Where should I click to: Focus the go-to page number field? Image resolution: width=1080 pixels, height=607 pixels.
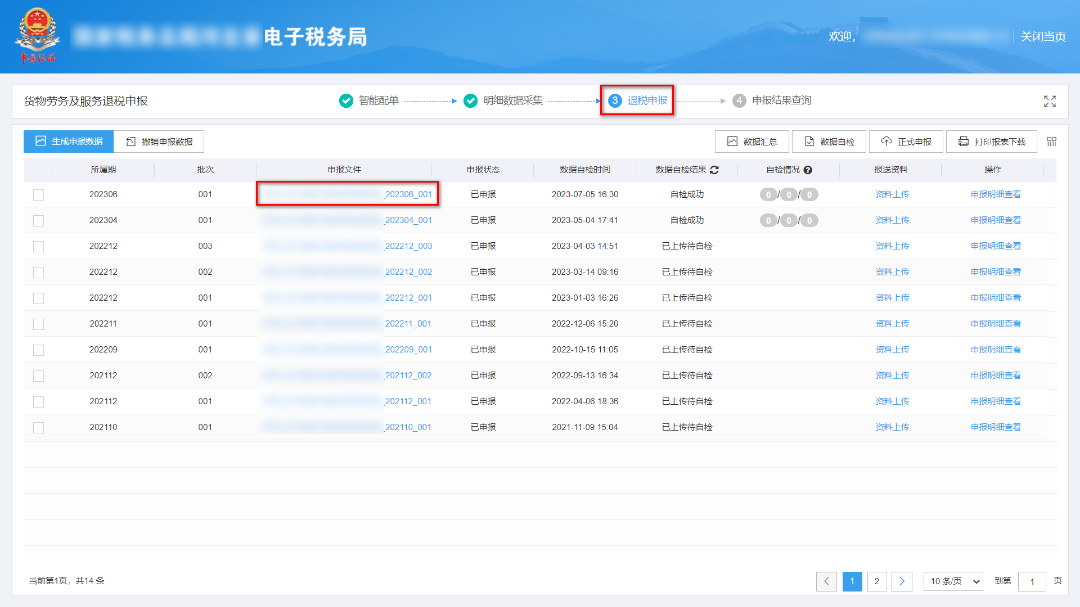pyautogui.click(x=1032, y=582)
